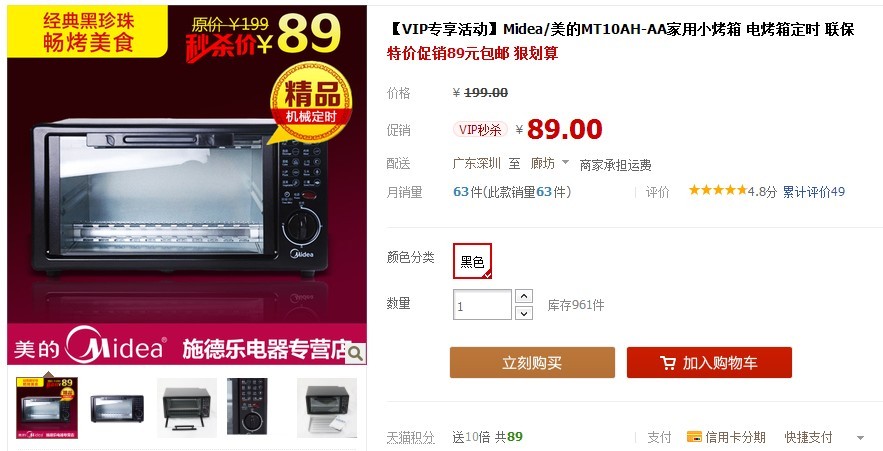Image resolution: width=883 pixels, height=451 pixels.
Task: Select the 黑色 color option
Action: coord(472,261)
